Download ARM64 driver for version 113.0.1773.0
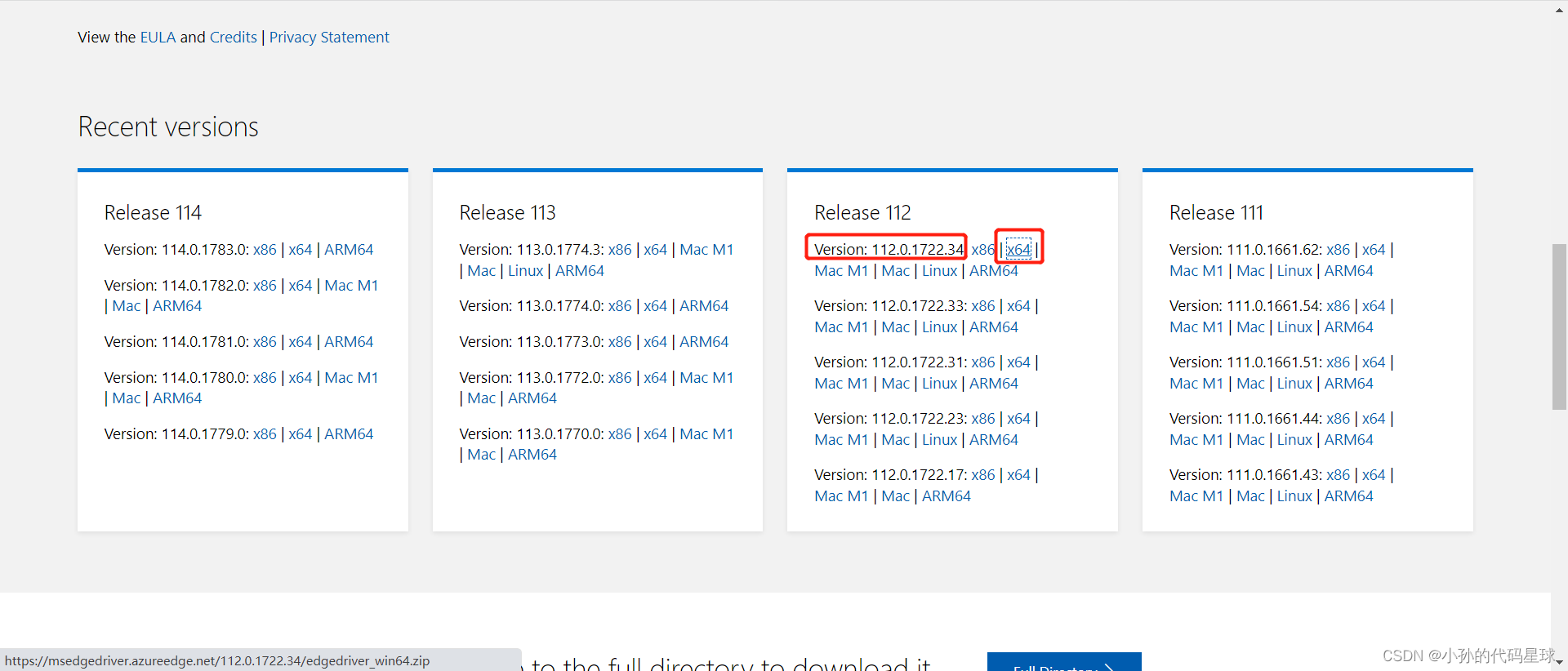Image resolution: width=1568 pixels, height=671 pixels. click(704, 342)
